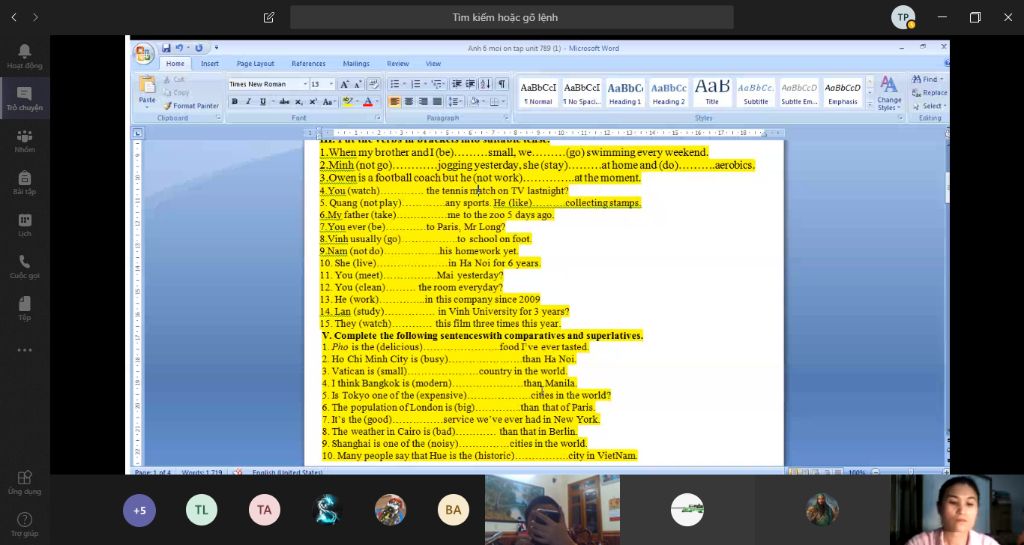This screenshot has width=1024, height=545.
Task: Toggle Underline formatting in Word
Action: 263,102
